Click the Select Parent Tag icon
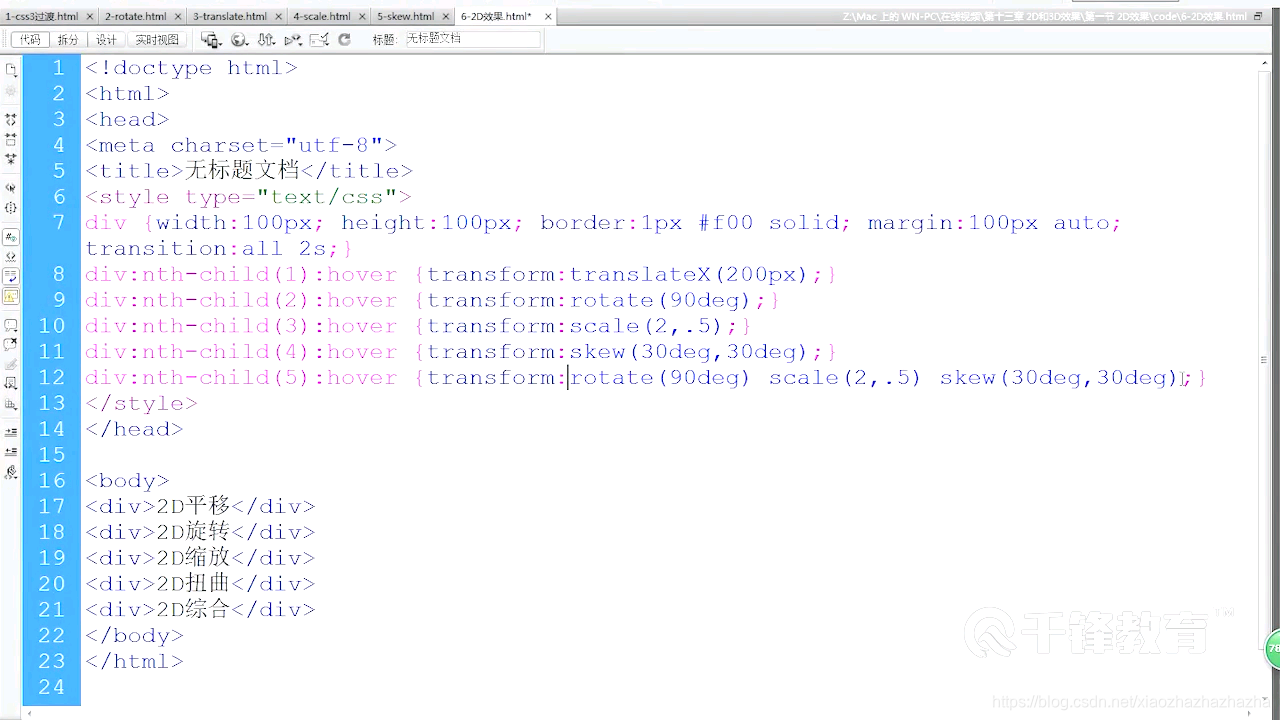Screen dimensions: 1280x720 click(x=11, y=188)
